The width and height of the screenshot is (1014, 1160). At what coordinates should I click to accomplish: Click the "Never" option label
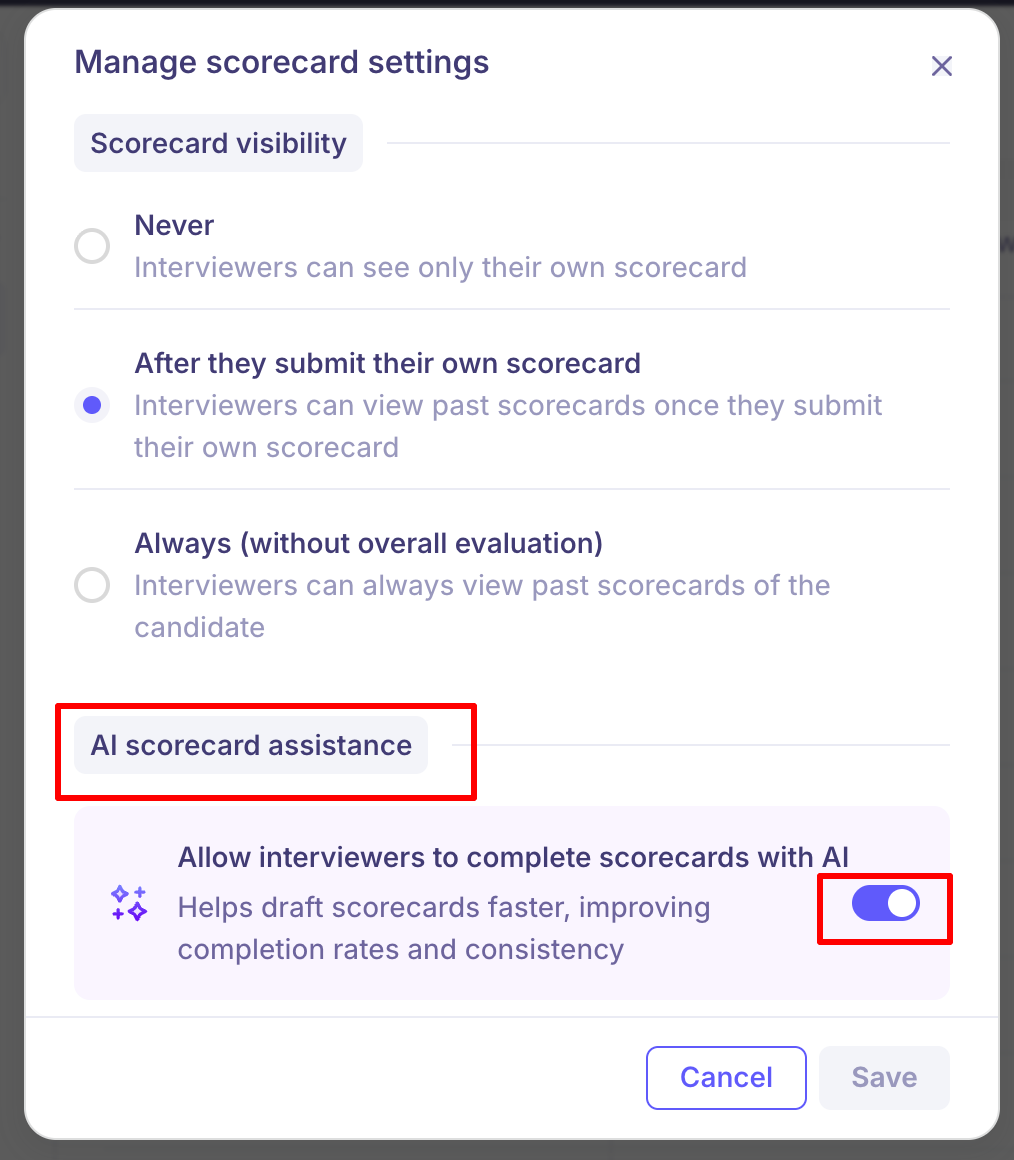point(174,225)
